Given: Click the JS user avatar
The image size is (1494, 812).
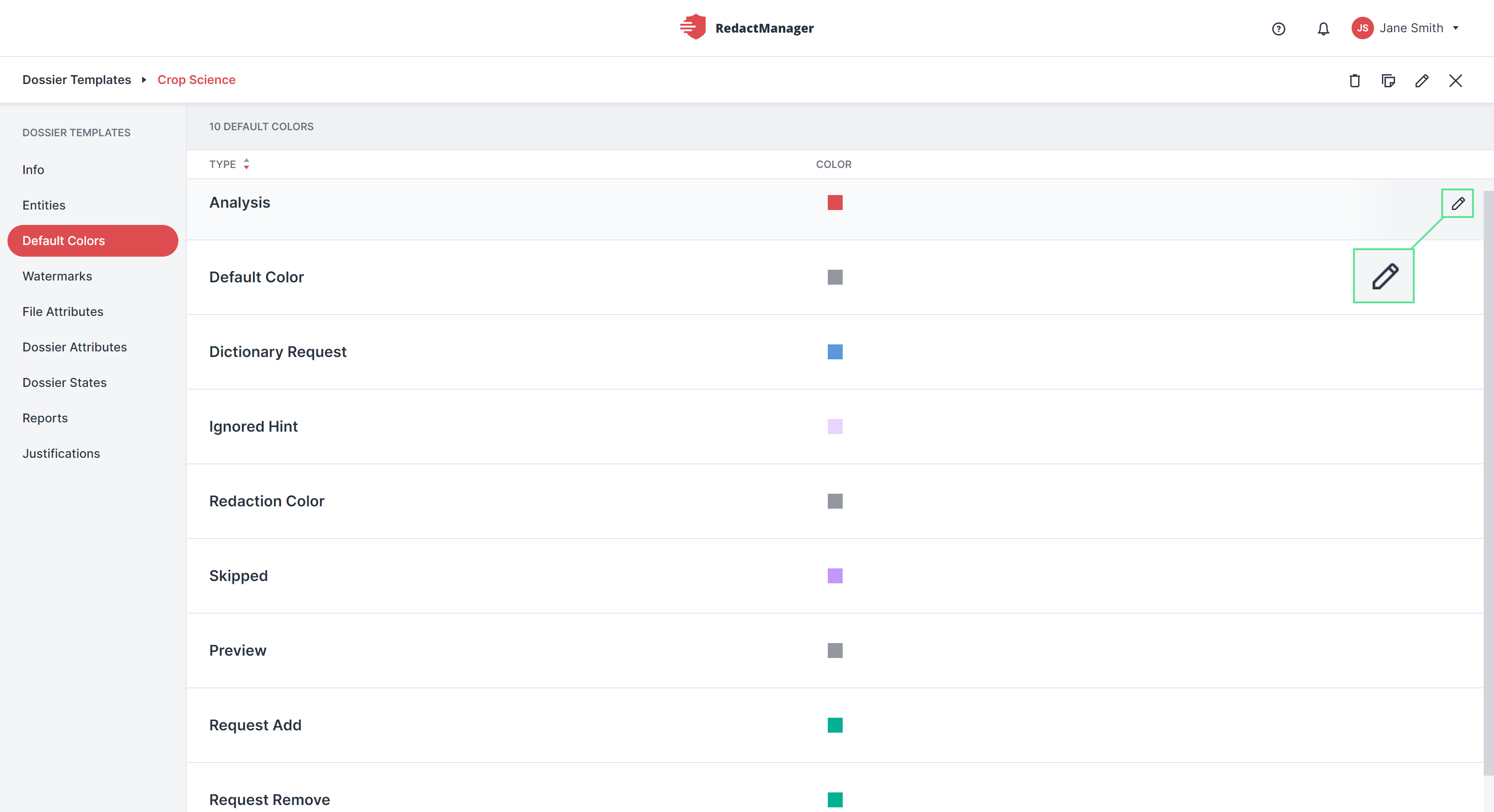Looking at the screenshot, I should coord(1362,28).
